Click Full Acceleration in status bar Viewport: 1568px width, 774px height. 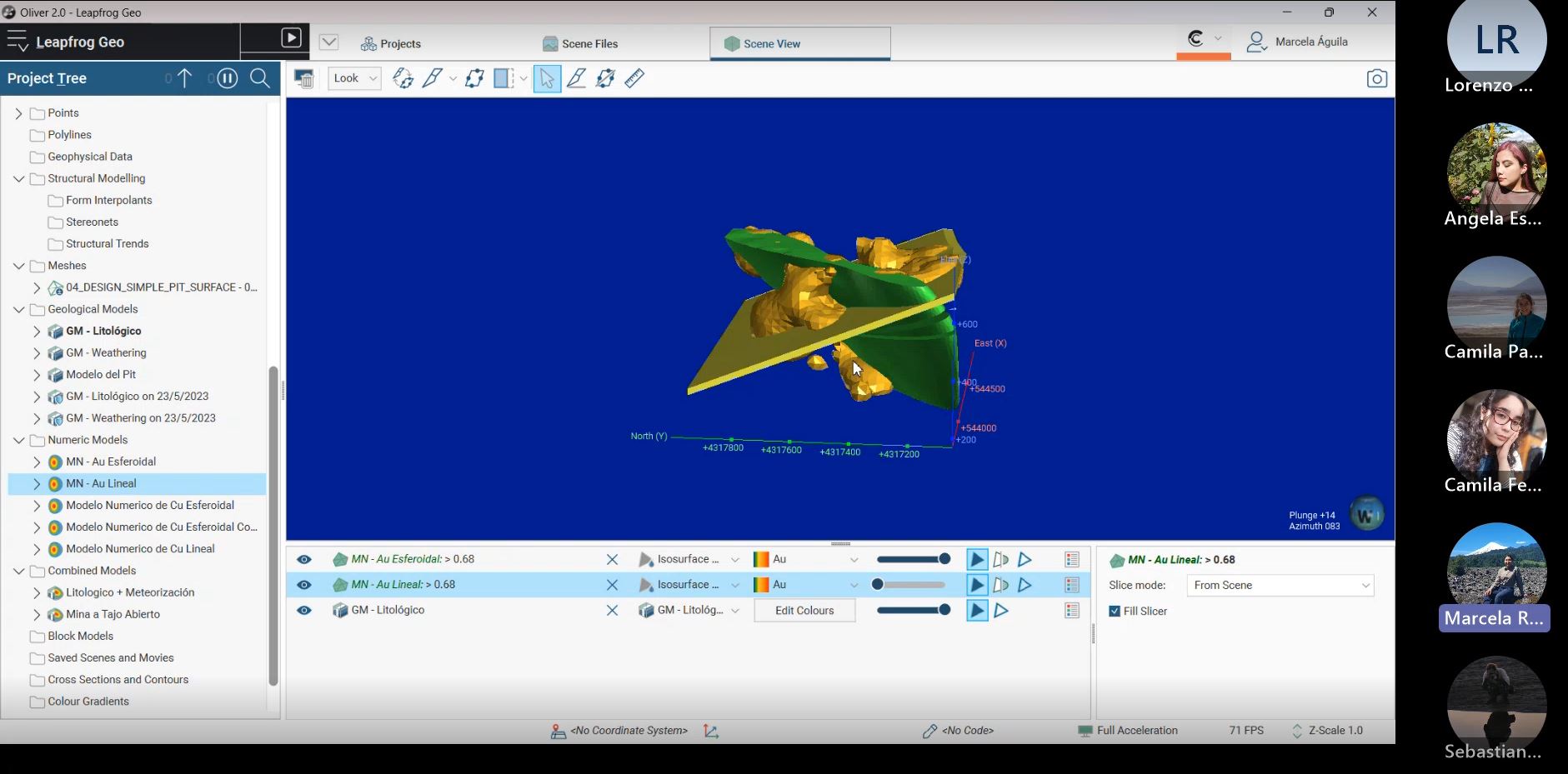click(x=1137, y=731)
